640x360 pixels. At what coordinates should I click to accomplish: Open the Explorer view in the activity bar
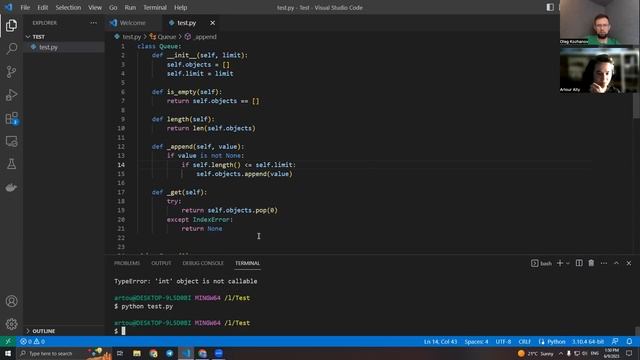pyautogui.click(x=11, y=25)
